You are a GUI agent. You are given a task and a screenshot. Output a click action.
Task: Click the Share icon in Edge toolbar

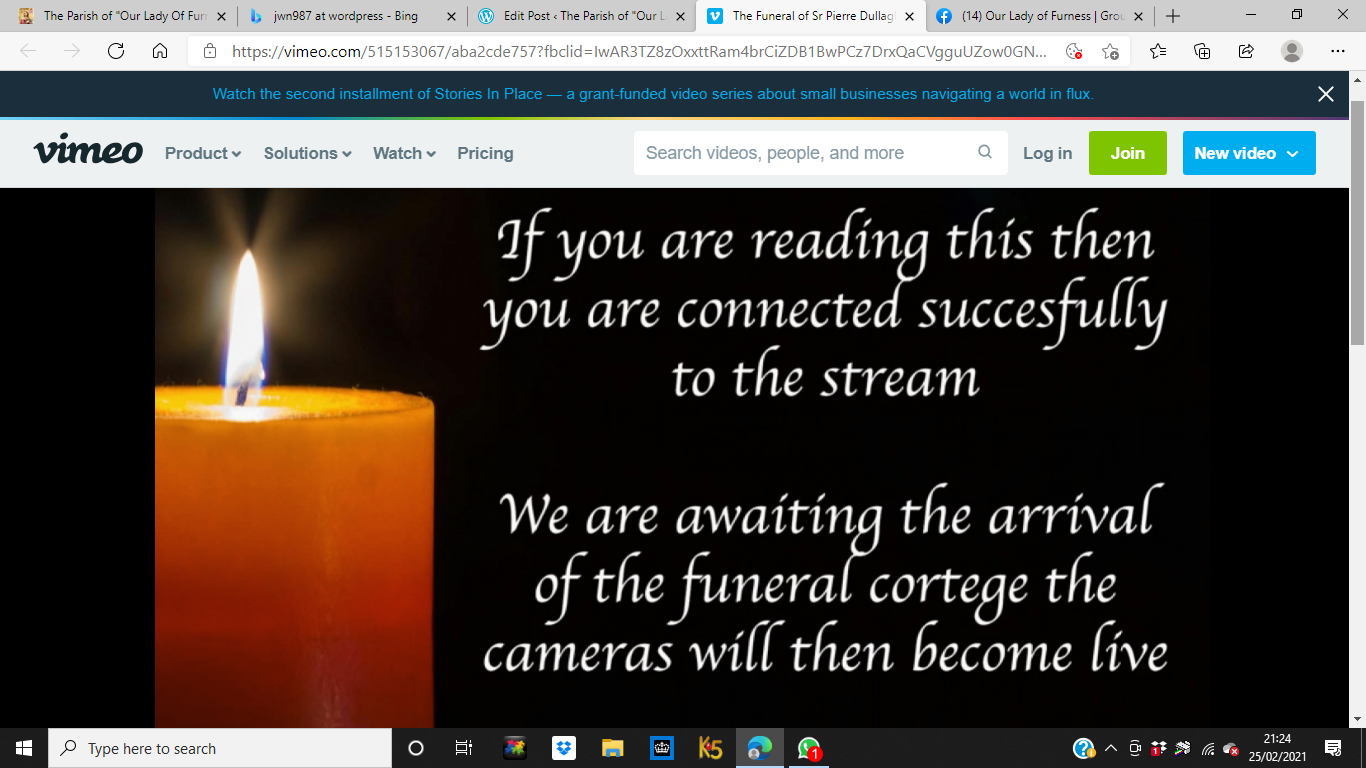click(x=1246, y=52)
